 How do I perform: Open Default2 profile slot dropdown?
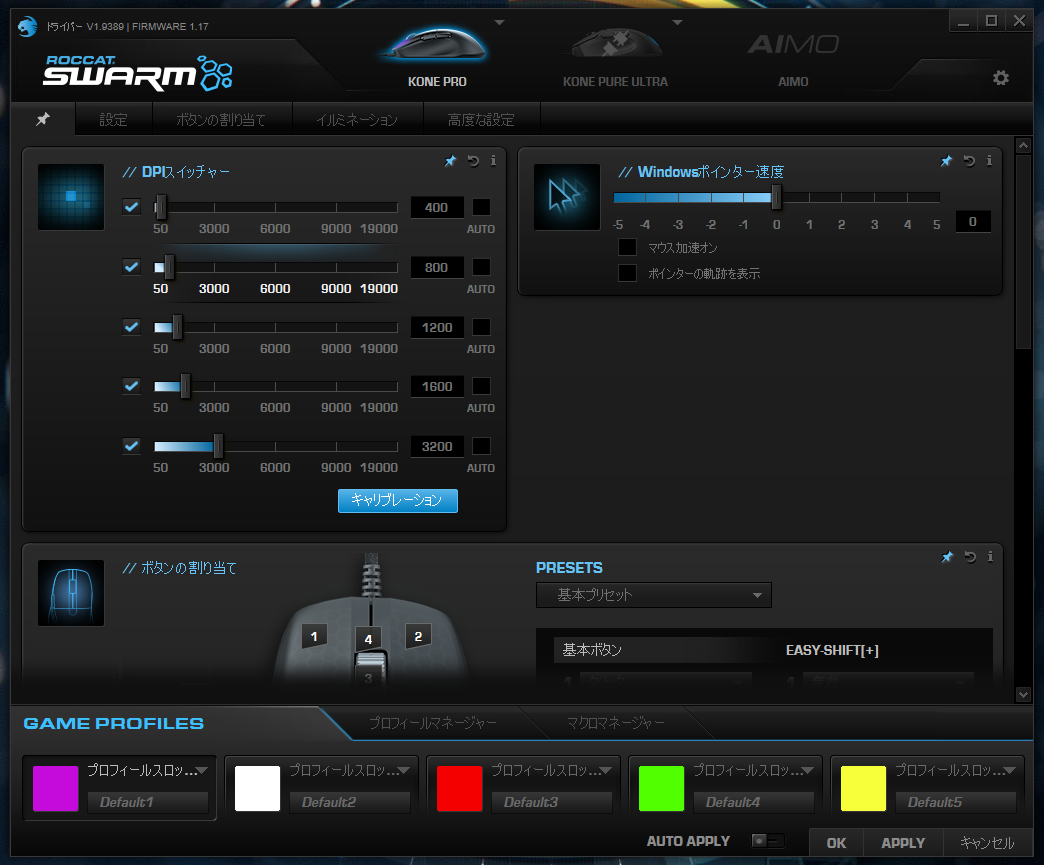[x=404, y=770]
